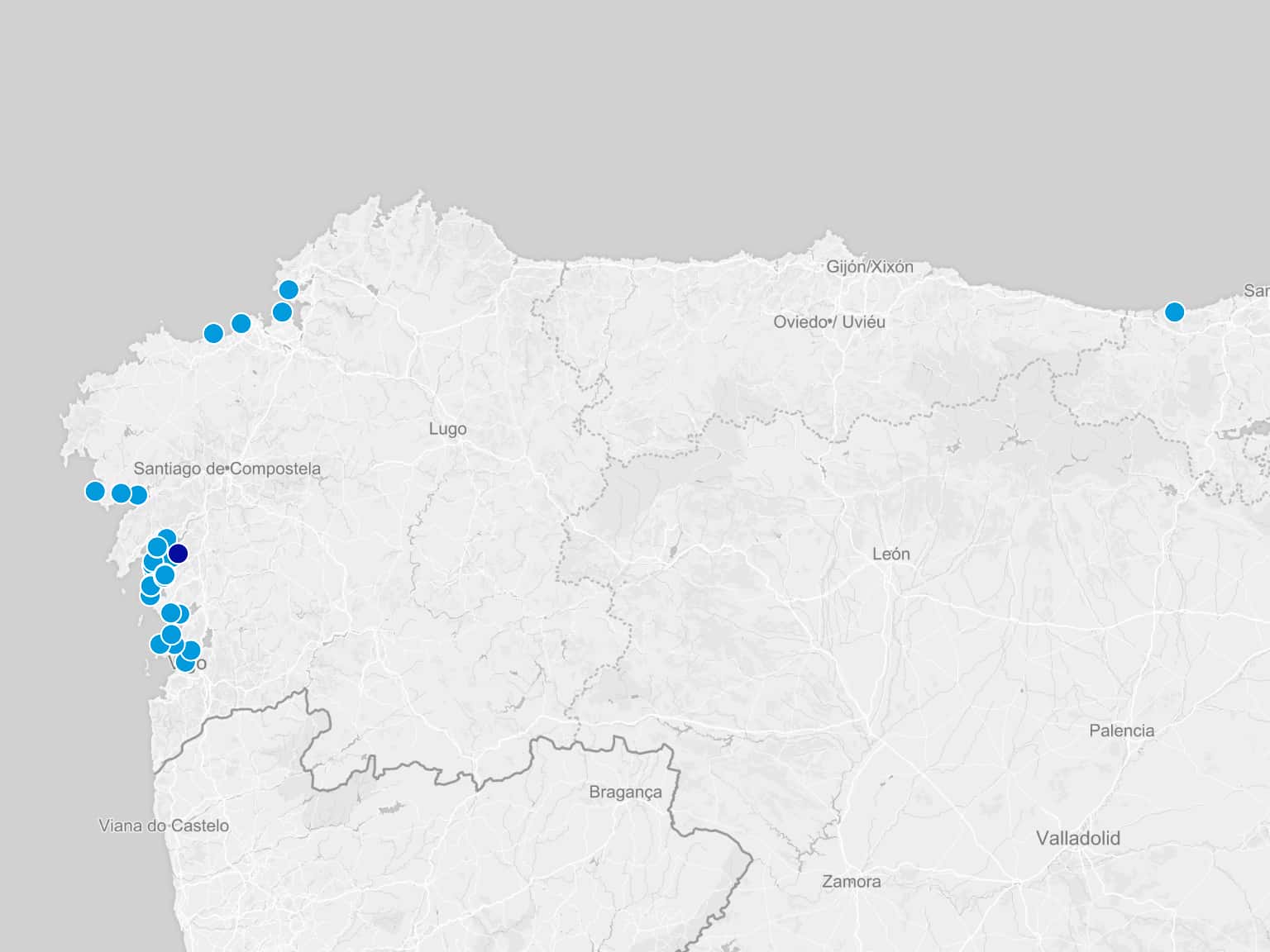Select the Palencia label on the map
Image resolution: width=1270 pixels, height=952 pixels.
1121,731
